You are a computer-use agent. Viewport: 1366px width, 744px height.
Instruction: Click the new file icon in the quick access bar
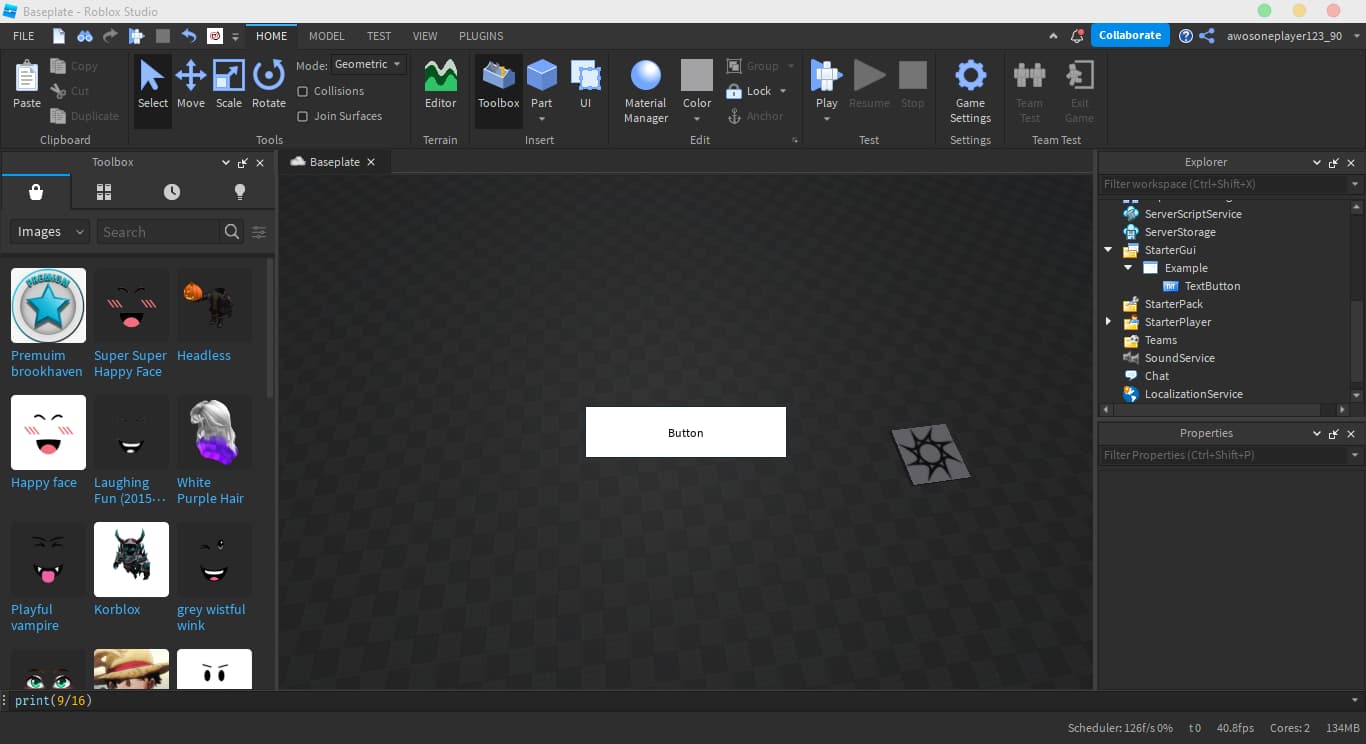tap(59, 36)
